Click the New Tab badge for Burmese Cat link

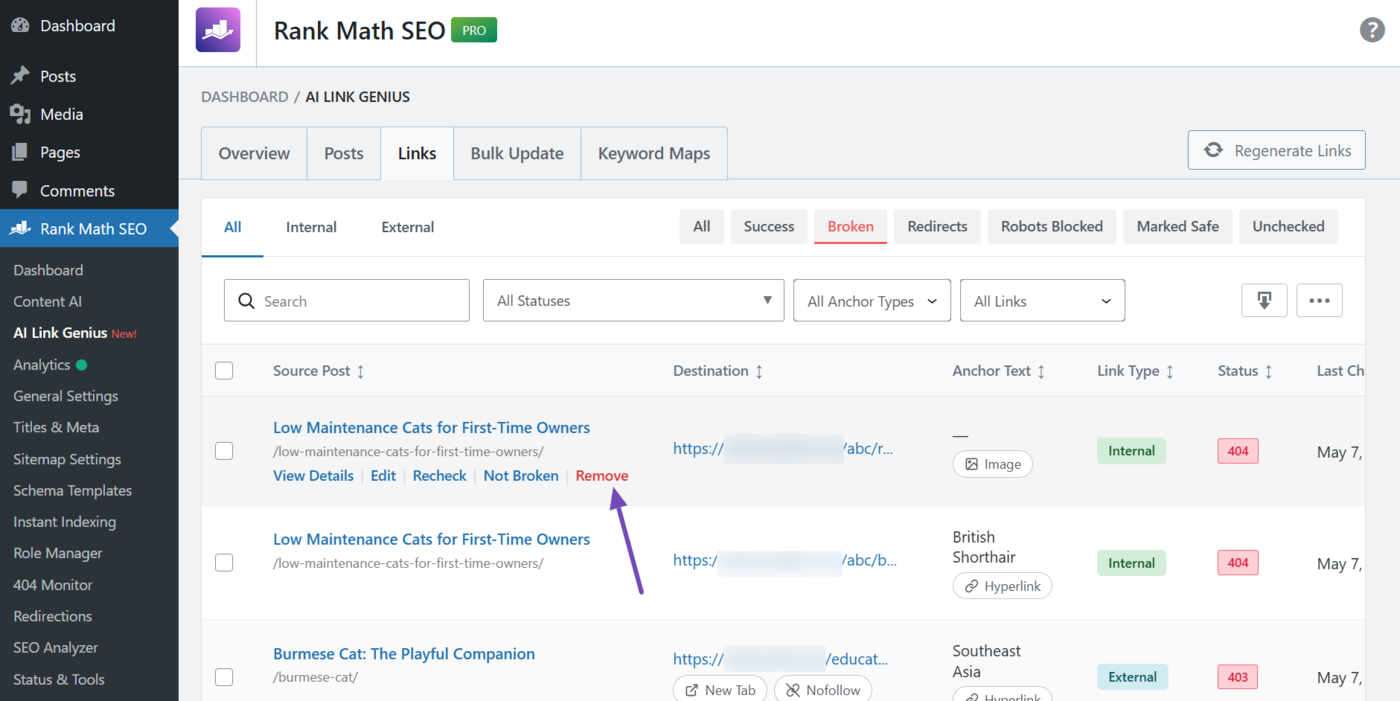click(720, 689)
